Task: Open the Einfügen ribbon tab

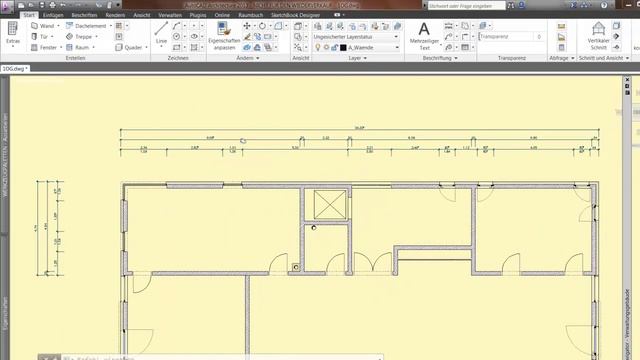Action: (x=53, y=15)
